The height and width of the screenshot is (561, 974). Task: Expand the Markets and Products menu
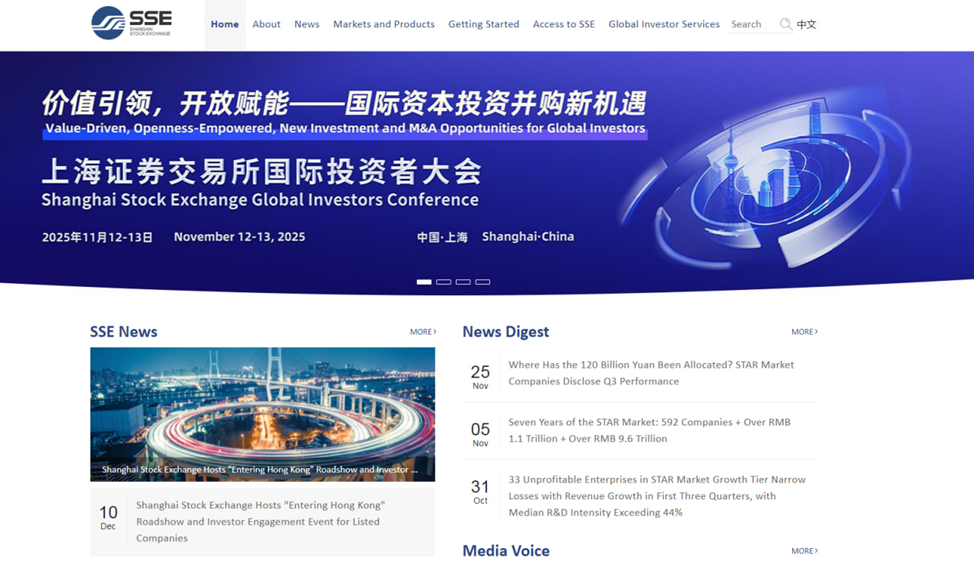(x=383, y=24)
